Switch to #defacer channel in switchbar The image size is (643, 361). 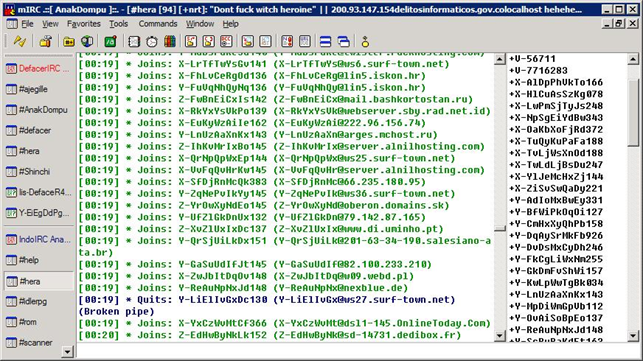[38, 130]
